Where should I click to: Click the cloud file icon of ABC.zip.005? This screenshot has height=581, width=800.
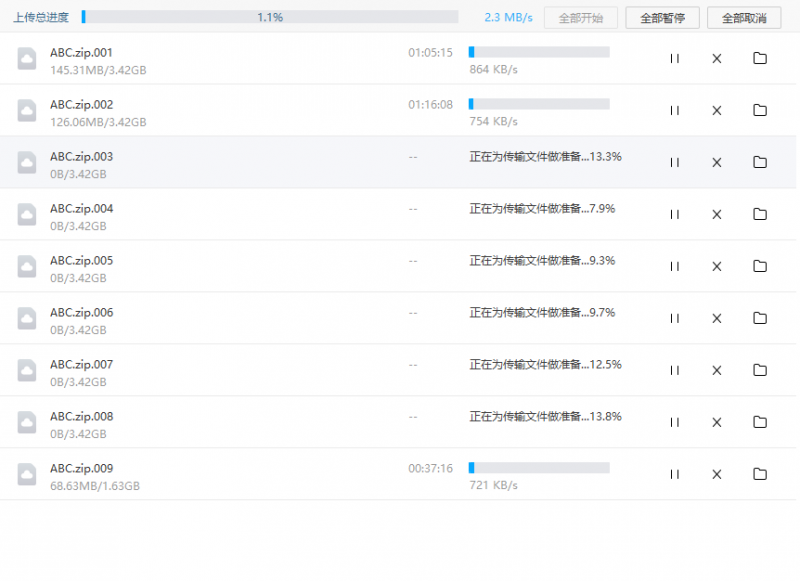[27, 266]
